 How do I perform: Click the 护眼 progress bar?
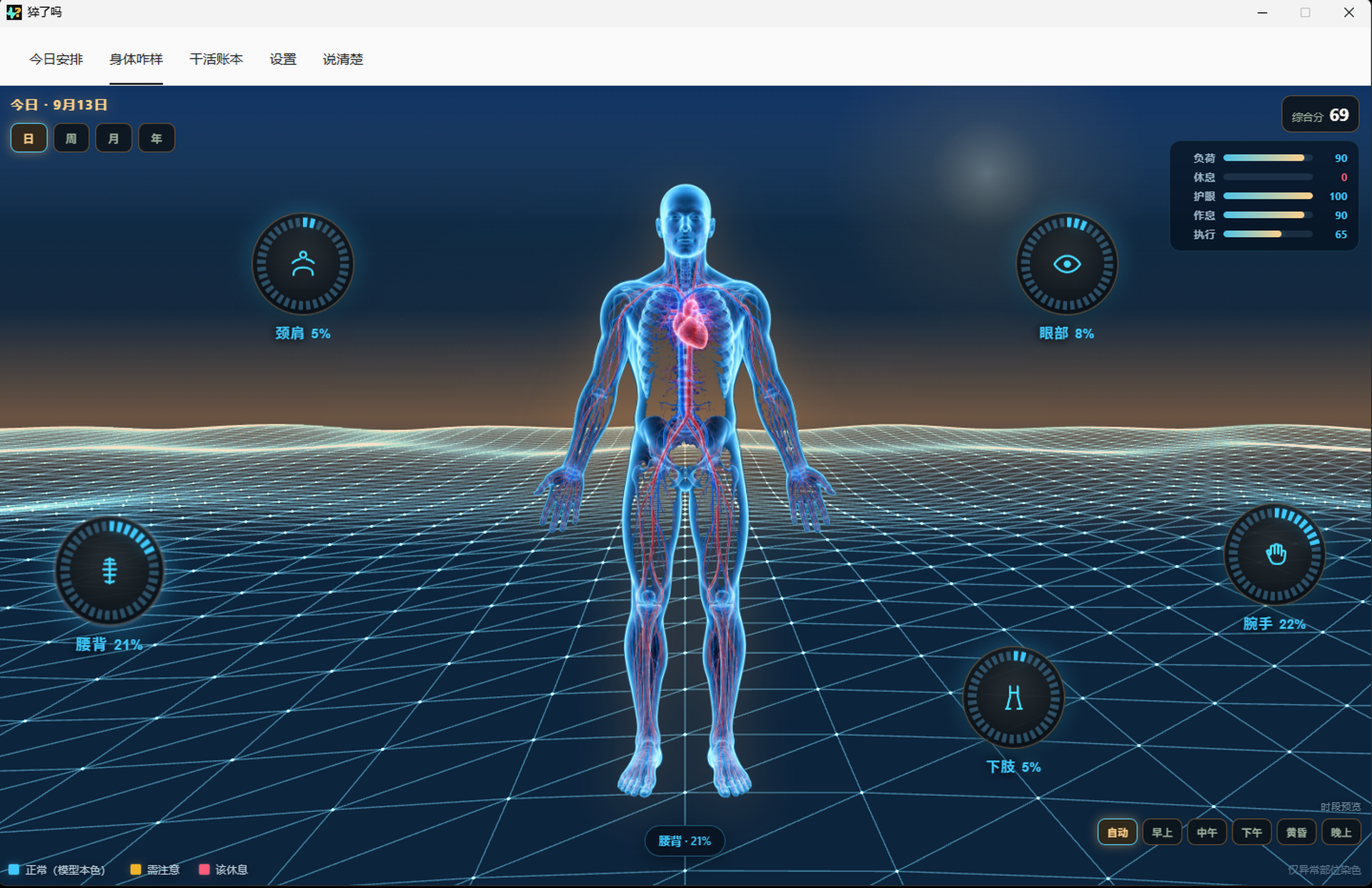click(x=1268, y=196)
